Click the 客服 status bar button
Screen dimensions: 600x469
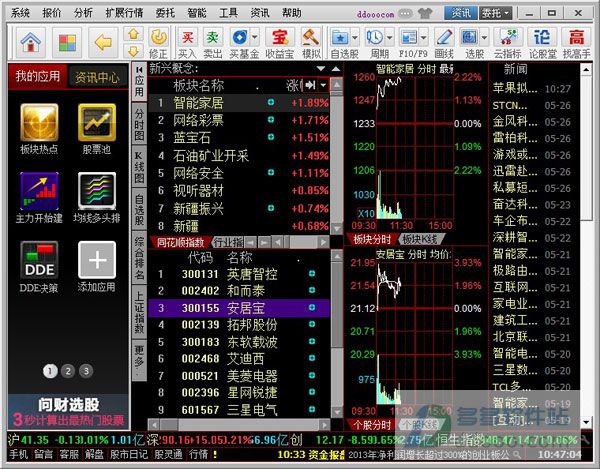69,454
